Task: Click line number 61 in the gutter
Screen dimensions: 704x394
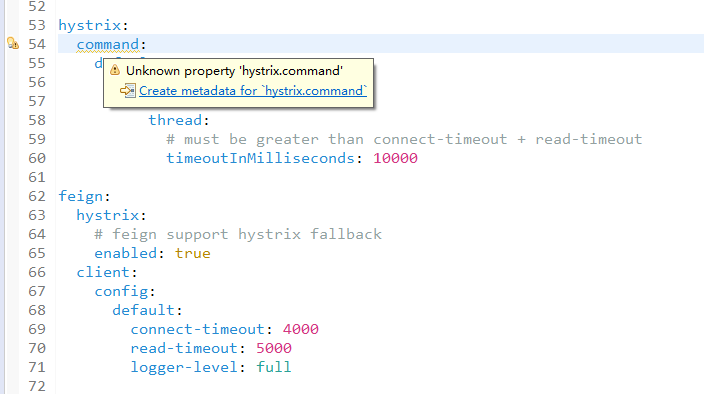Action: 37,177
